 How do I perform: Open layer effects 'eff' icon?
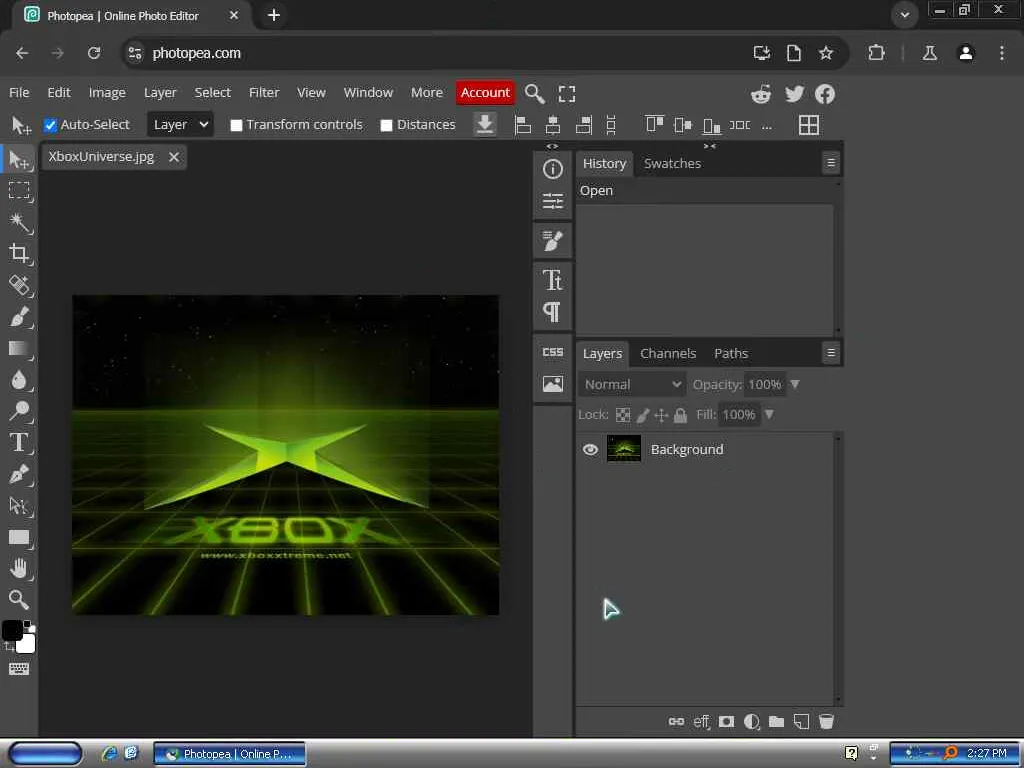click(x=701, y=721)
